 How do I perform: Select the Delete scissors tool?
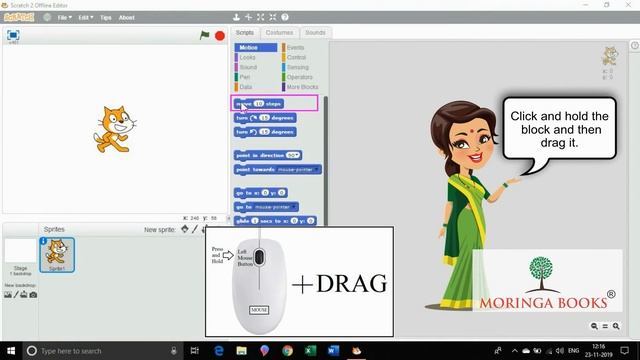pos(248,17)
